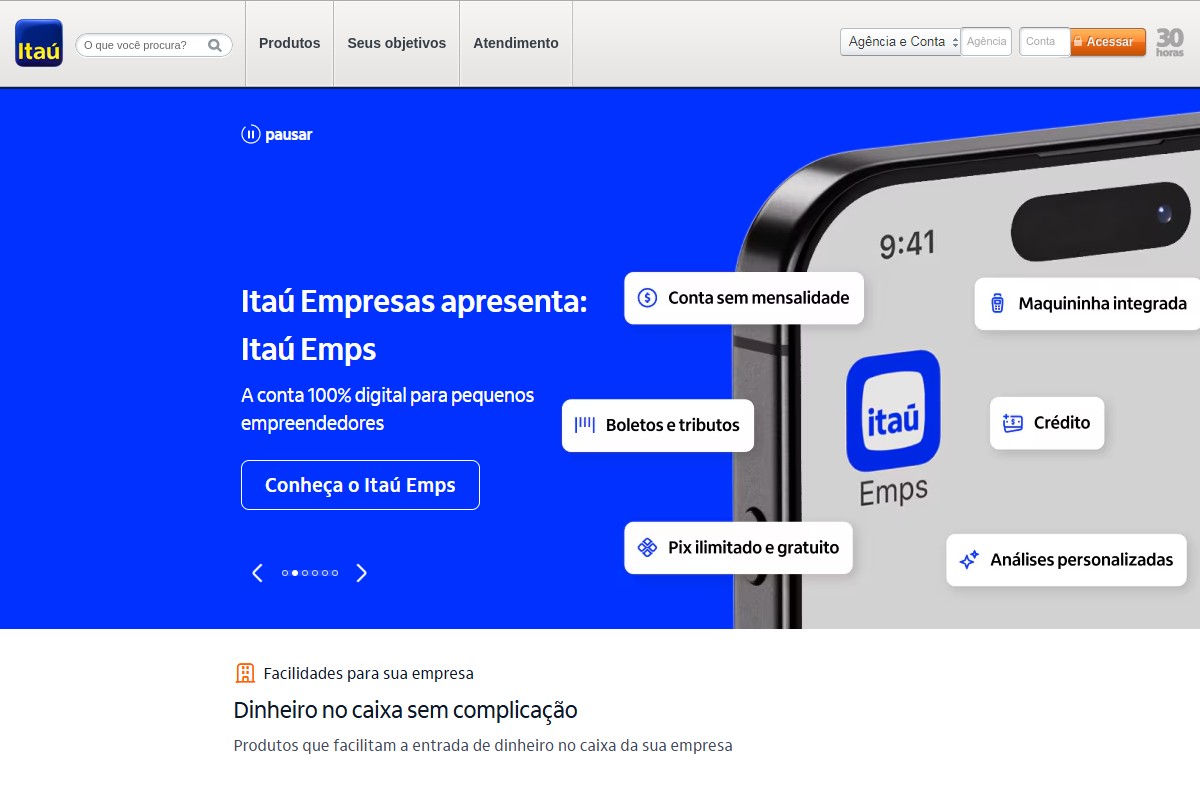Select the last carousel dot indicator
The width and height of the screenshot is (1200, 800).
pos(335,573)
